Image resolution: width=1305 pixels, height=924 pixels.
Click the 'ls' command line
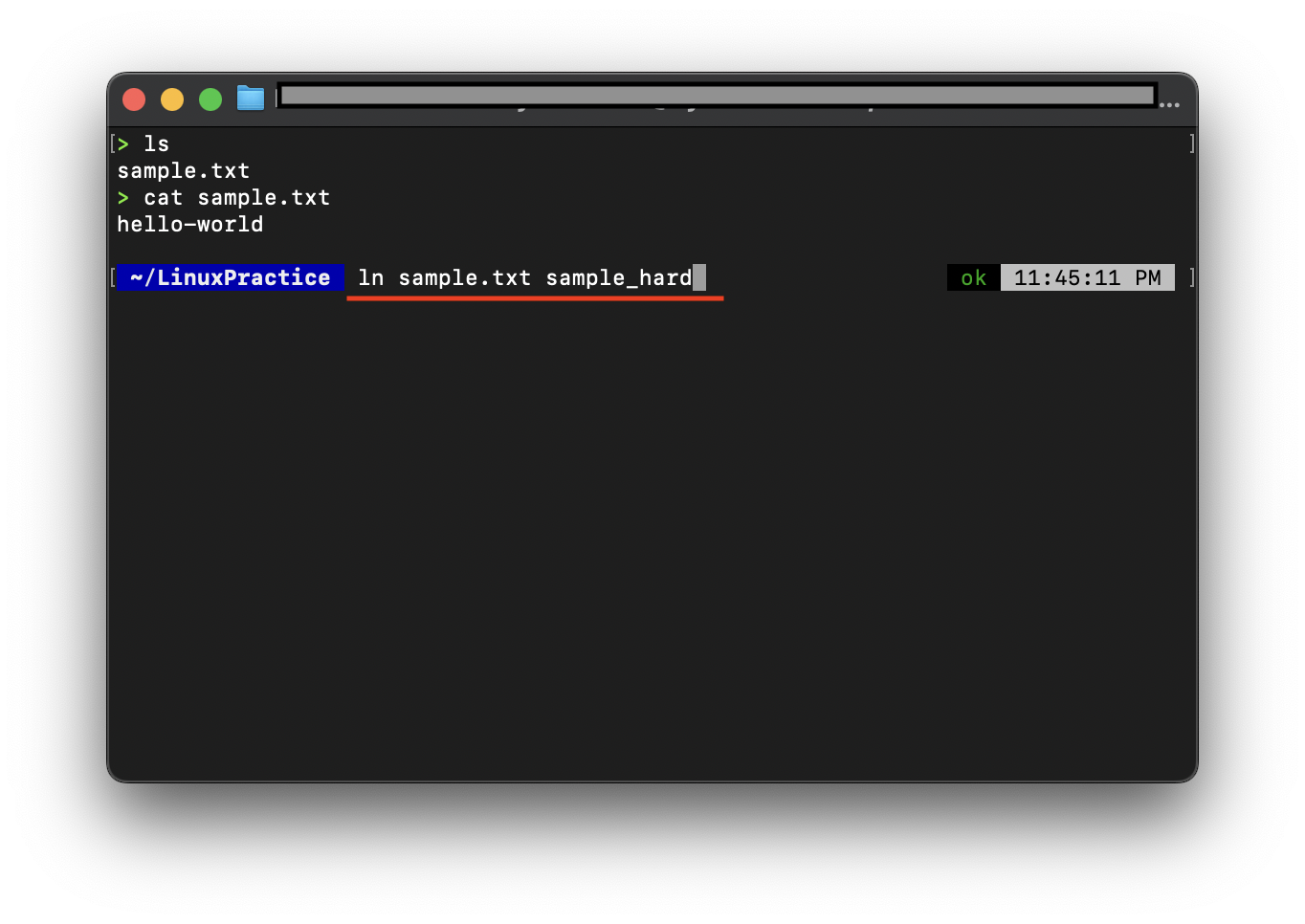click(156, 144)
